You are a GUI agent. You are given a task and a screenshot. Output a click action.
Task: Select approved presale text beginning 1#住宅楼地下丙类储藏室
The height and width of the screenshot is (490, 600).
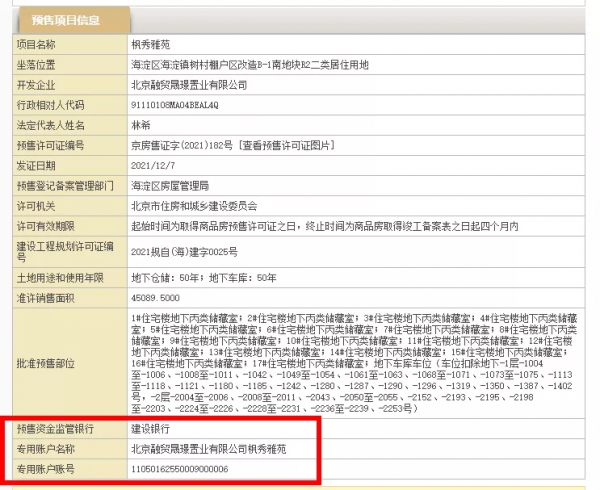coord(355,363)
